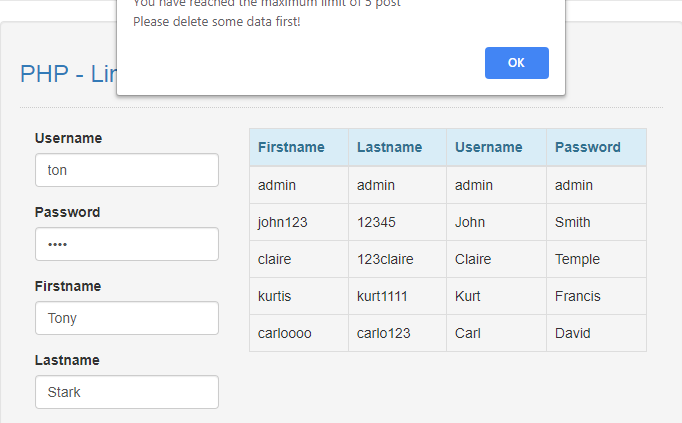
Task: Click the Temple cell in table
Action: point(577,259)
